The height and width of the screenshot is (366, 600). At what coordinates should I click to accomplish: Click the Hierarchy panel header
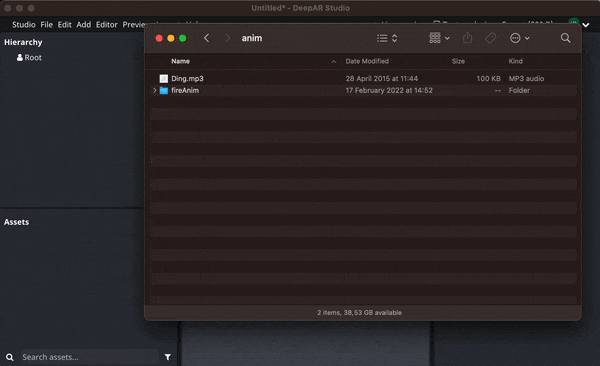23,42
